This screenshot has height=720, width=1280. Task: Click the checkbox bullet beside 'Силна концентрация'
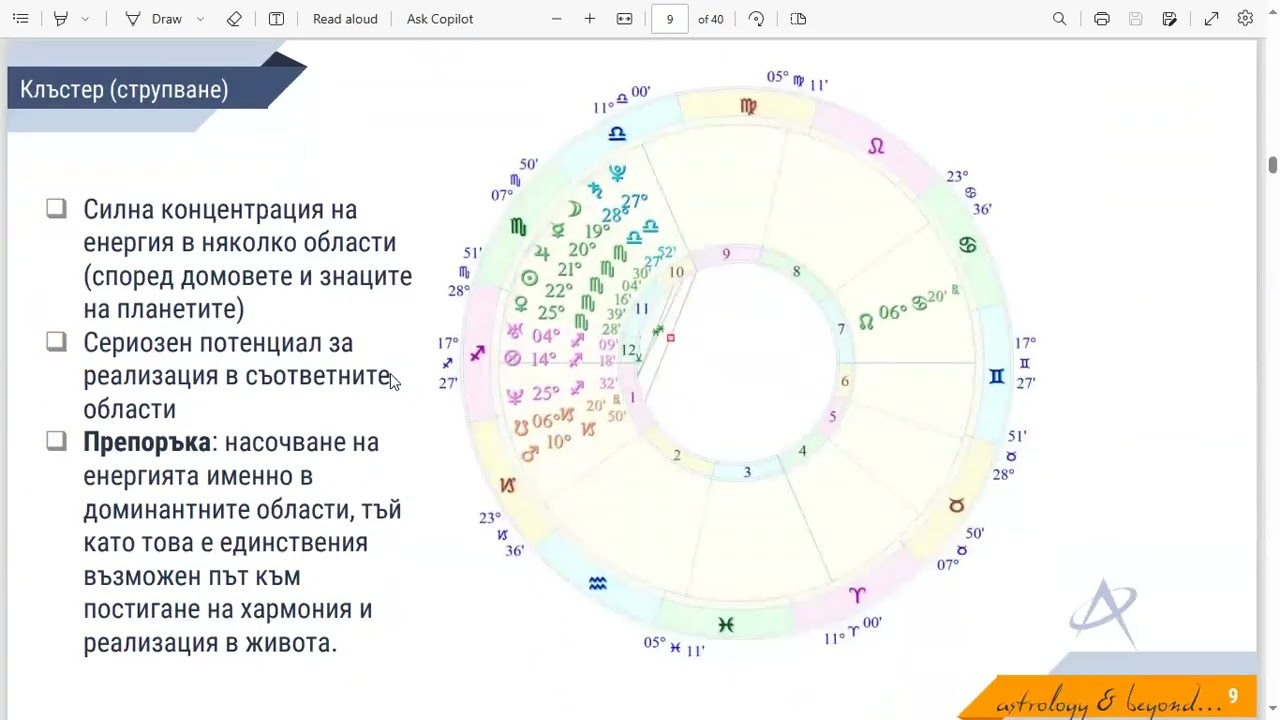coord(56,208)
